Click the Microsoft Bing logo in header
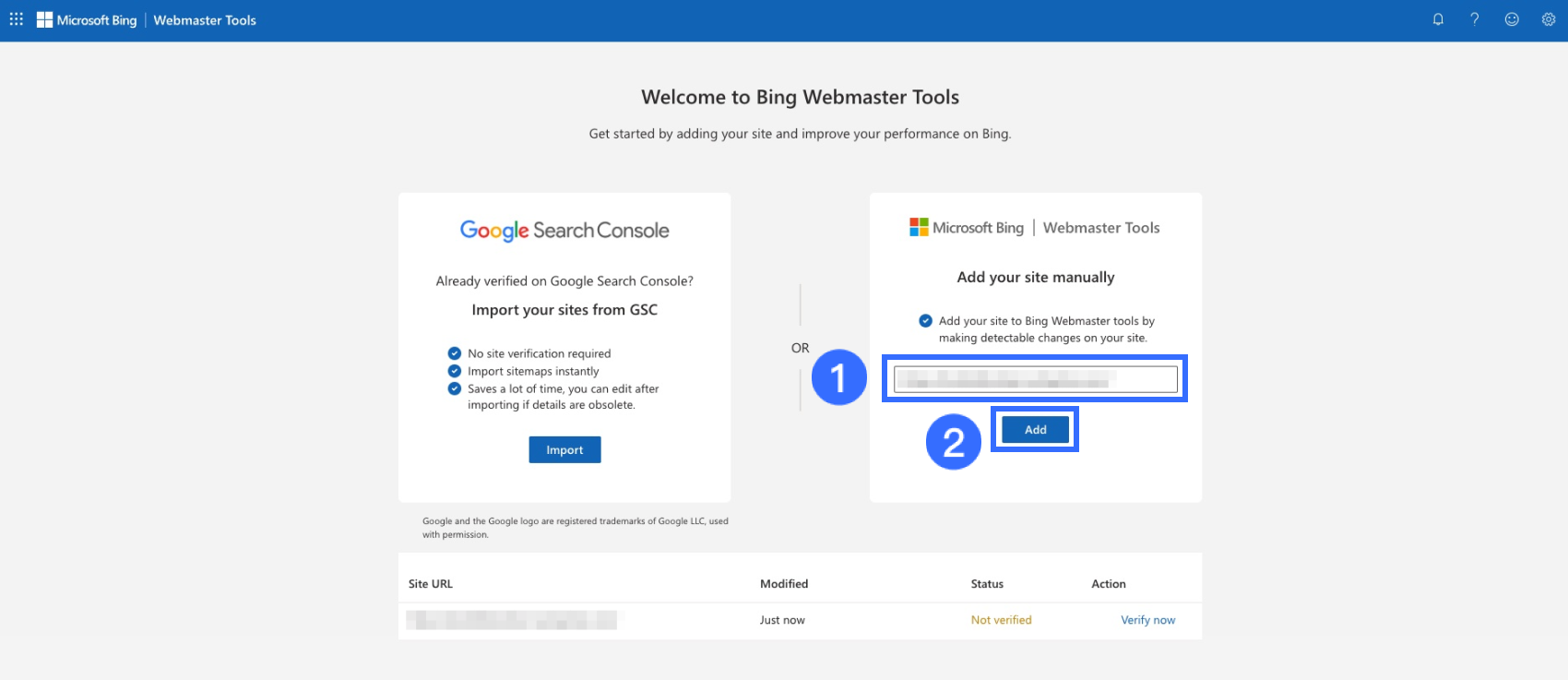Screen dimensions: 1568x680 point(87,20)
